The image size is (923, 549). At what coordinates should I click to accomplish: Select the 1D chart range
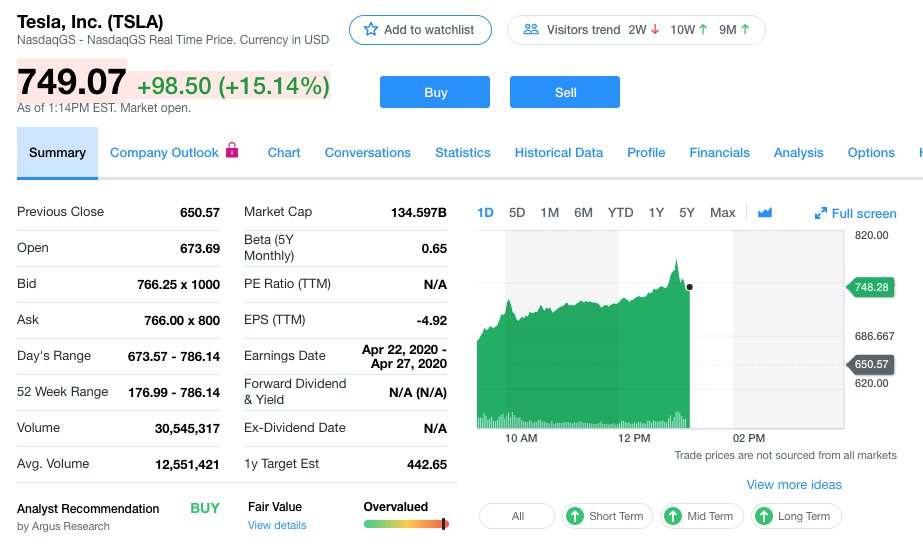click(485, 212)
